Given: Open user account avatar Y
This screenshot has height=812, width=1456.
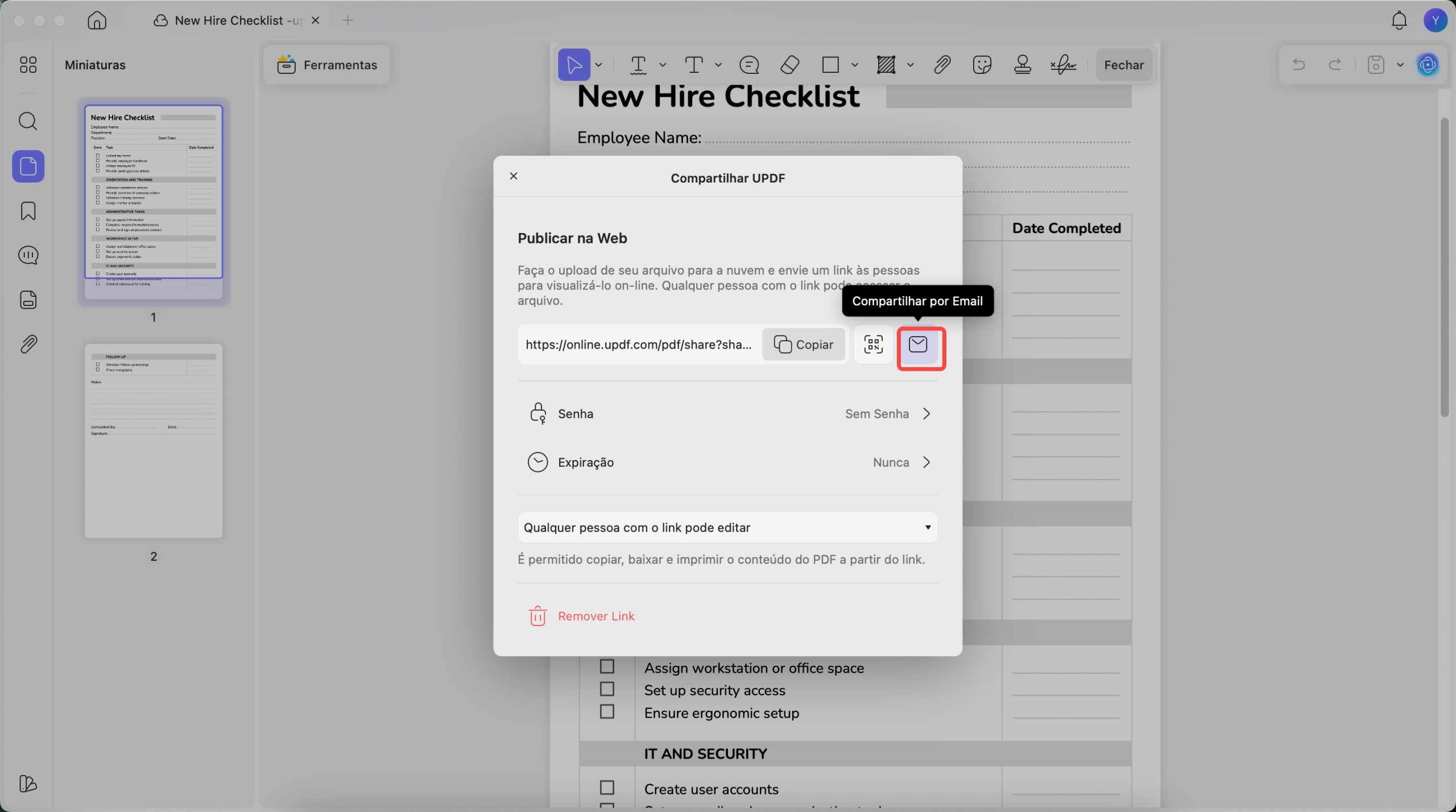Looking at the screenshot, I should click(x=1436, y=20).
